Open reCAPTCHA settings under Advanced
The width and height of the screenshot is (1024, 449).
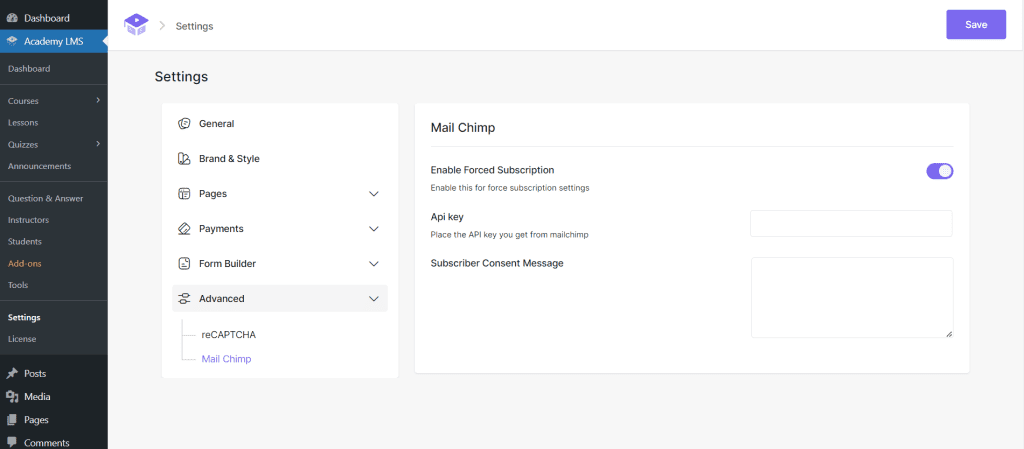click(229, 335)
